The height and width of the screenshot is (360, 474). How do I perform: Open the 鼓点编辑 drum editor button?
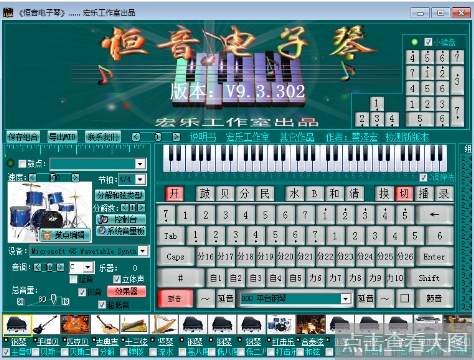coord(65,235)
